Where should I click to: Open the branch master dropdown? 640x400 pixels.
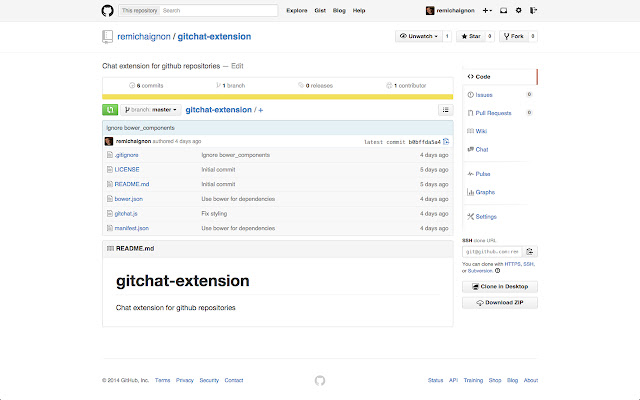(151, 110)
